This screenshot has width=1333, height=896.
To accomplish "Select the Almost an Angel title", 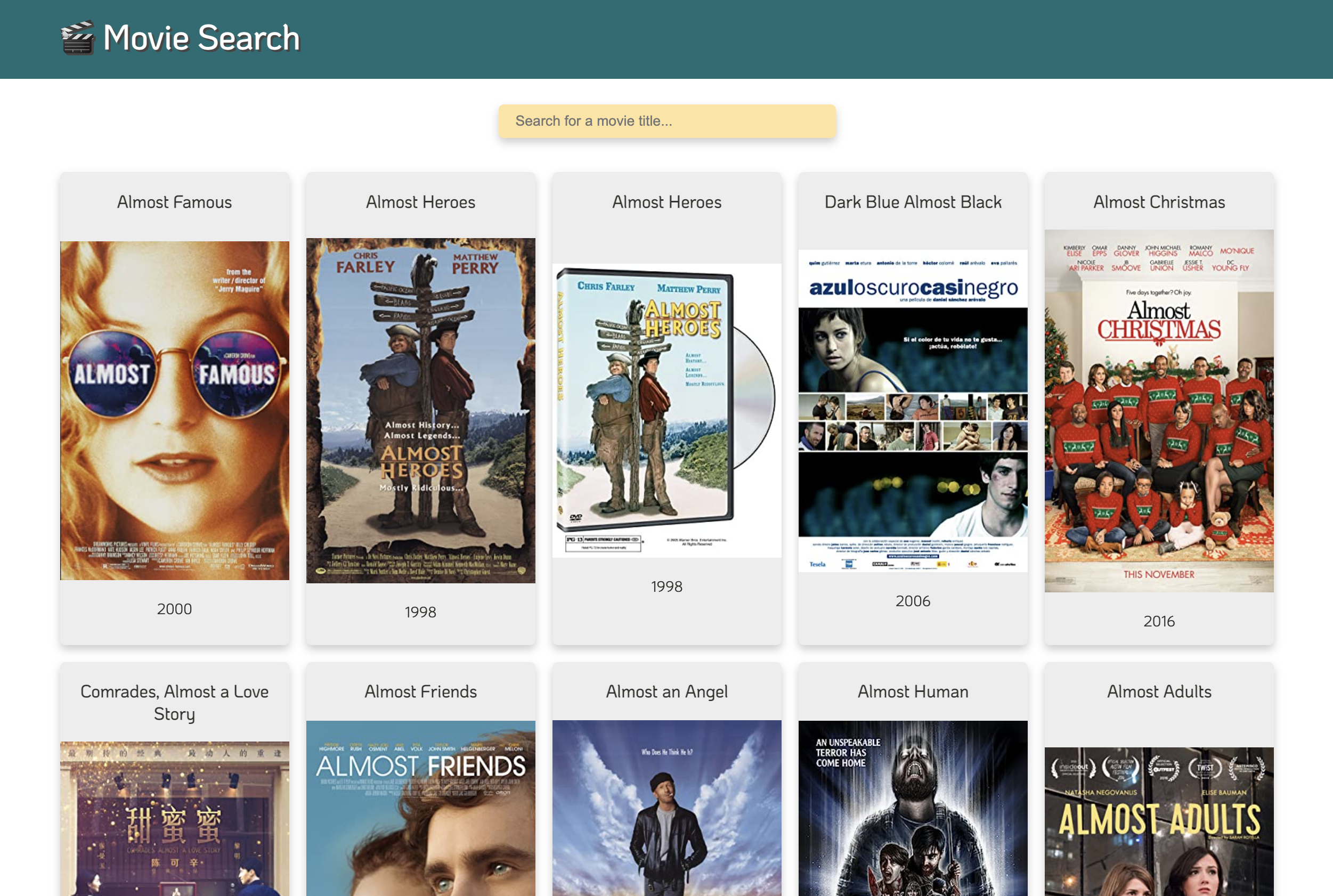I will pos(667,692).
